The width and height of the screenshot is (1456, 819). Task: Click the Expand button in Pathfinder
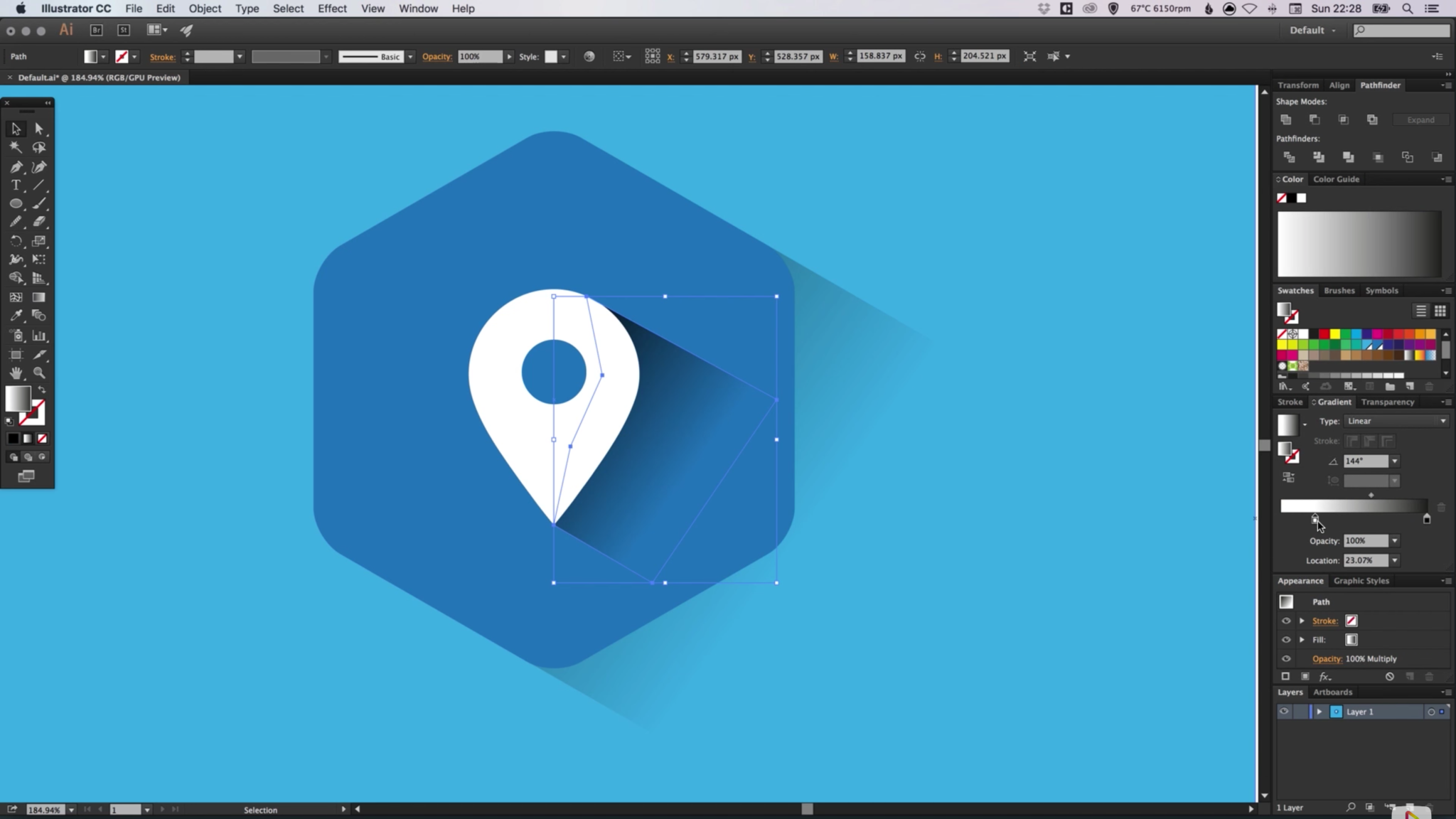[x=1420, y=119]
